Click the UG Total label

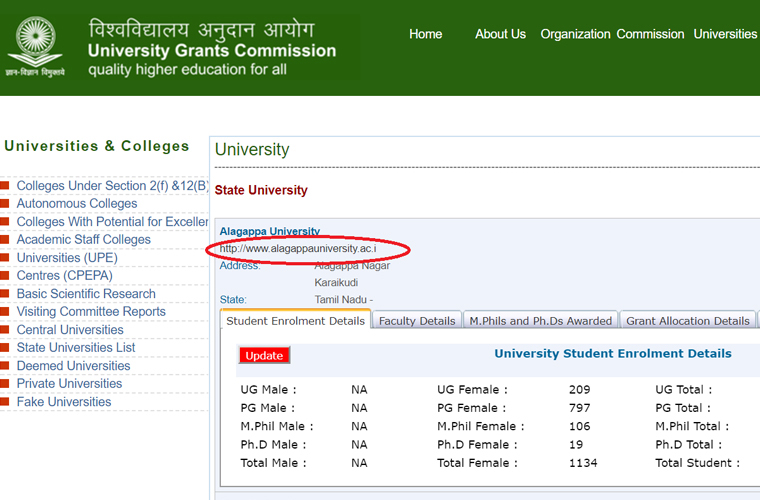(x=683, y=390)
